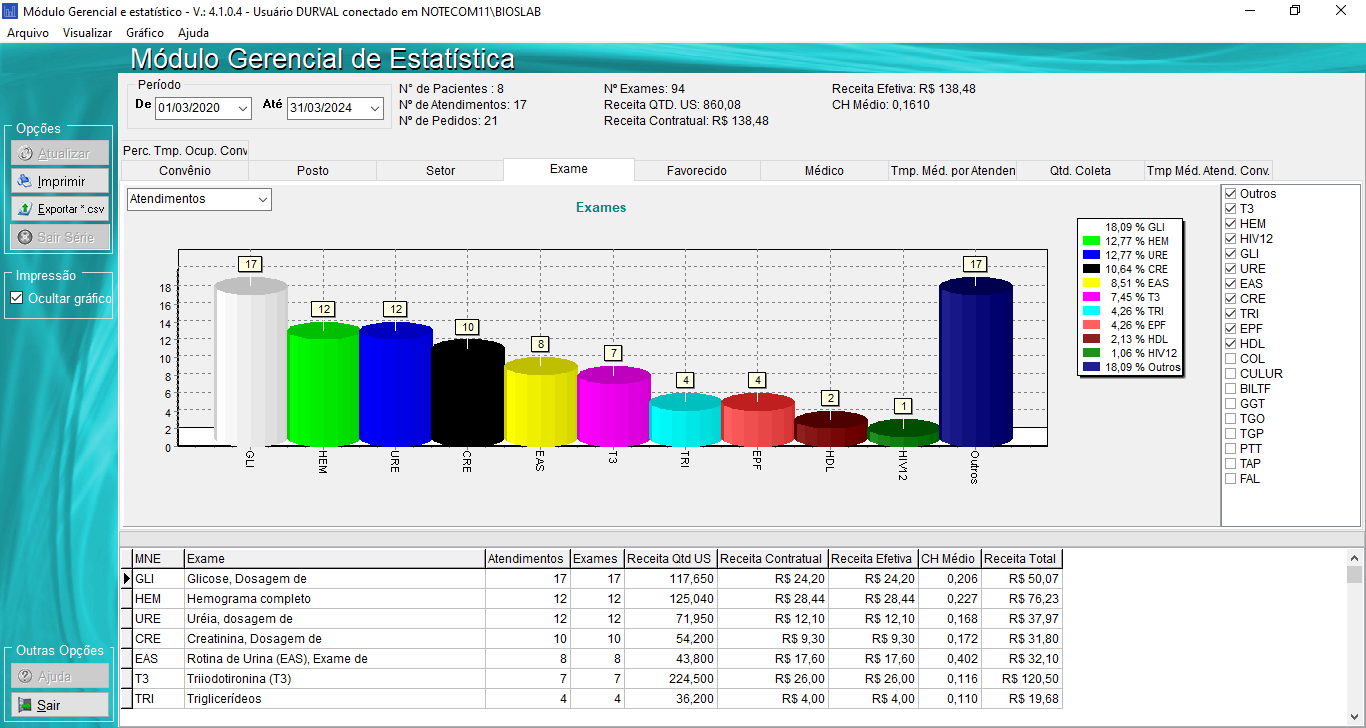Switch to the Favorecido tab

(x=697, y=171)
